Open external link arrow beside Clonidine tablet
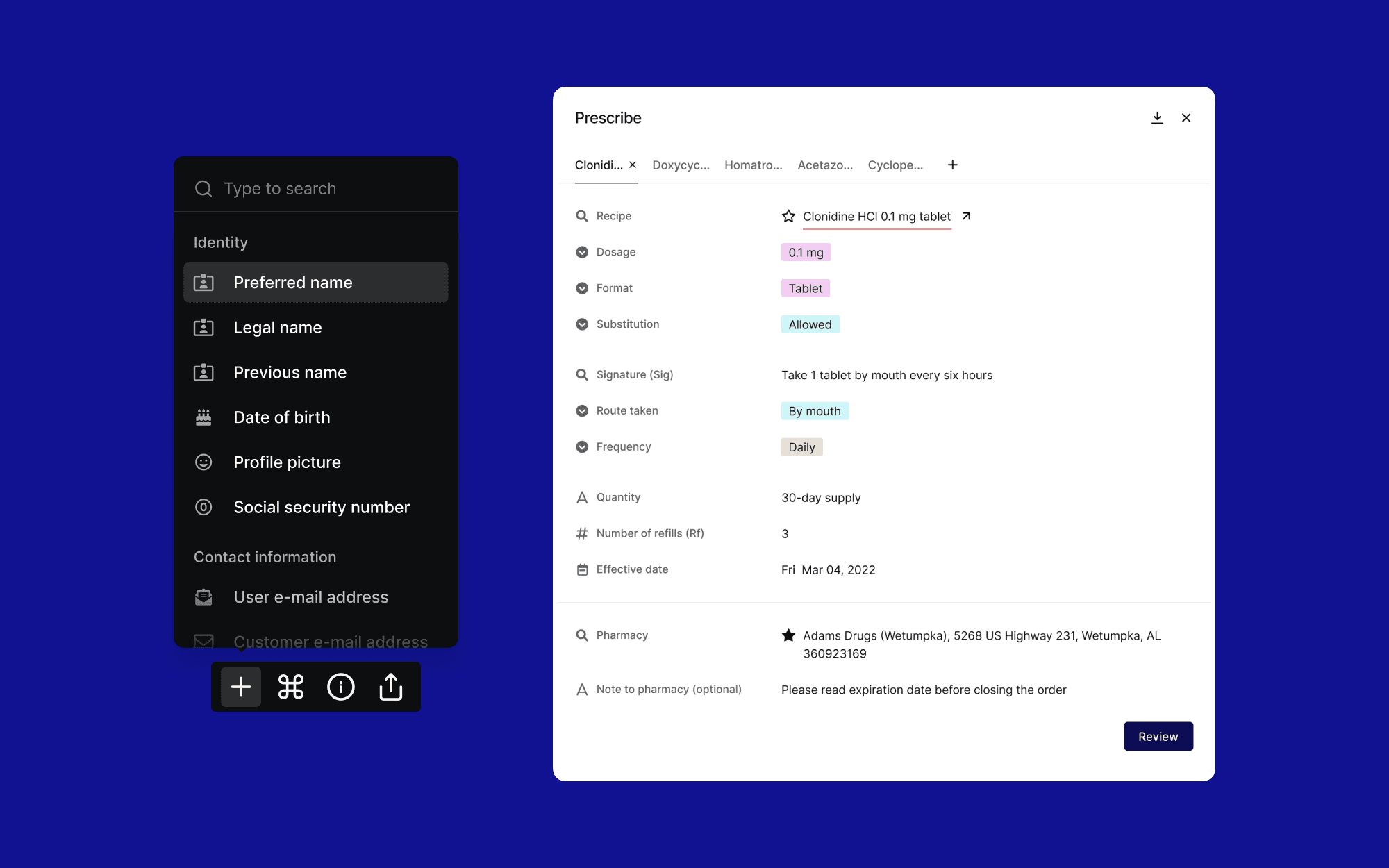This screenshot has width=1389, height=868. [966, 216]
